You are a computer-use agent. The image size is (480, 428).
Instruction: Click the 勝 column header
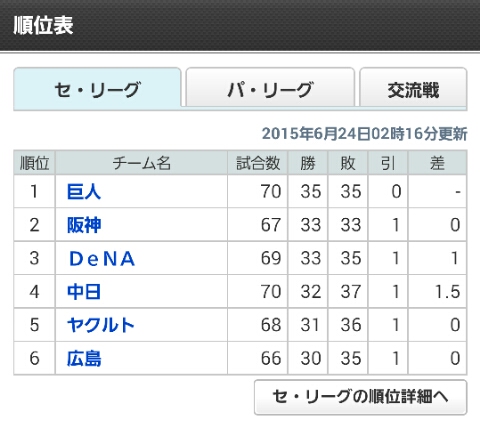click(x=308, y=163)
